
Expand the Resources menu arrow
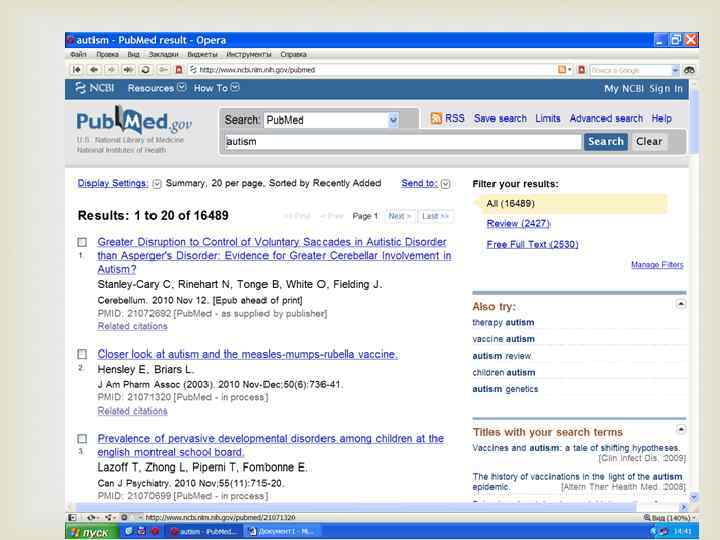point(182,86)
